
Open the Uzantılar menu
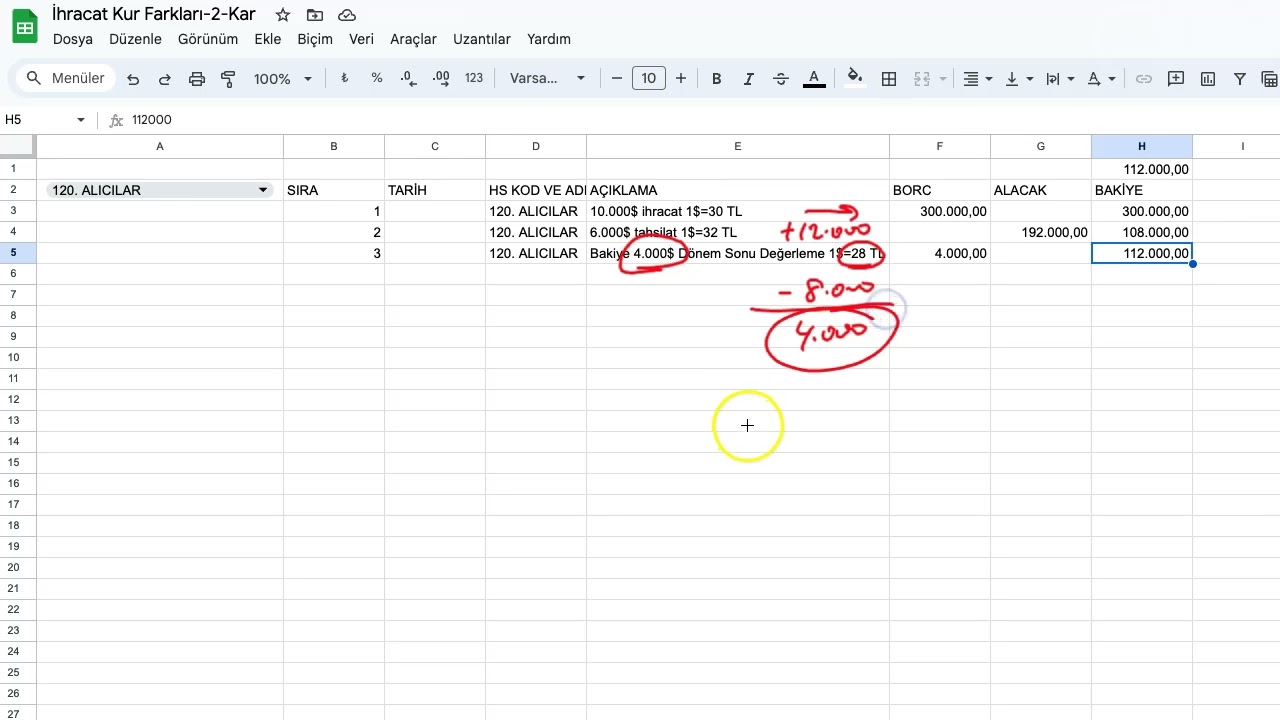pyautogui.click(x=482, y=39)
